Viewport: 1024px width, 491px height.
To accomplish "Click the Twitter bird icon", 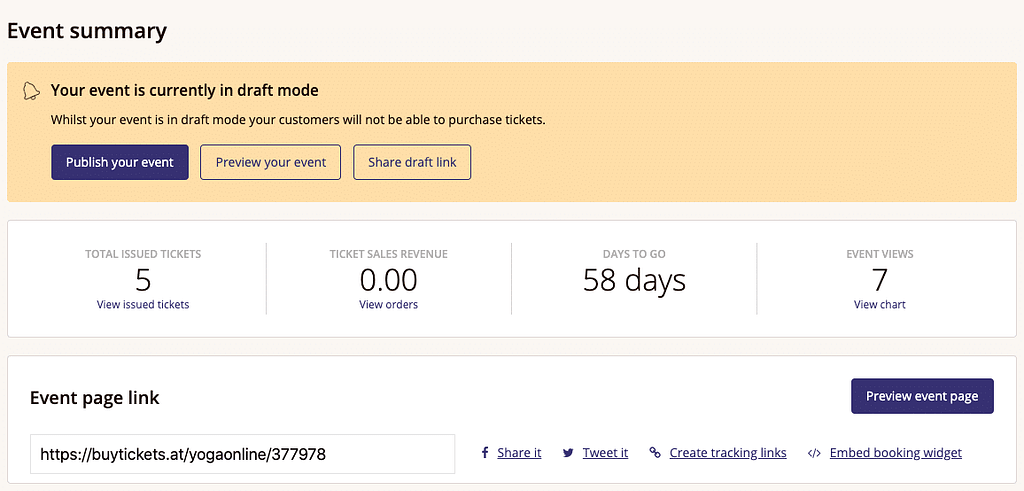I will coord(568,452).
